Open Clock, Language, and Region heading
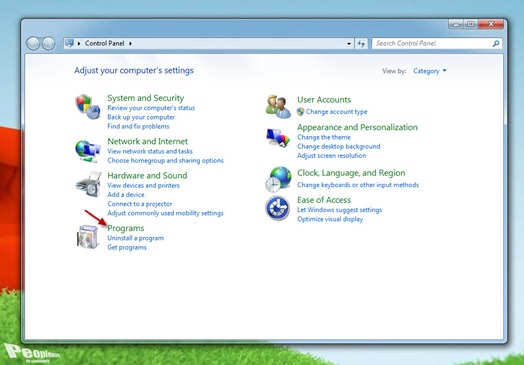The height and width of the screenshot is (365, 524). coord(351,173)
